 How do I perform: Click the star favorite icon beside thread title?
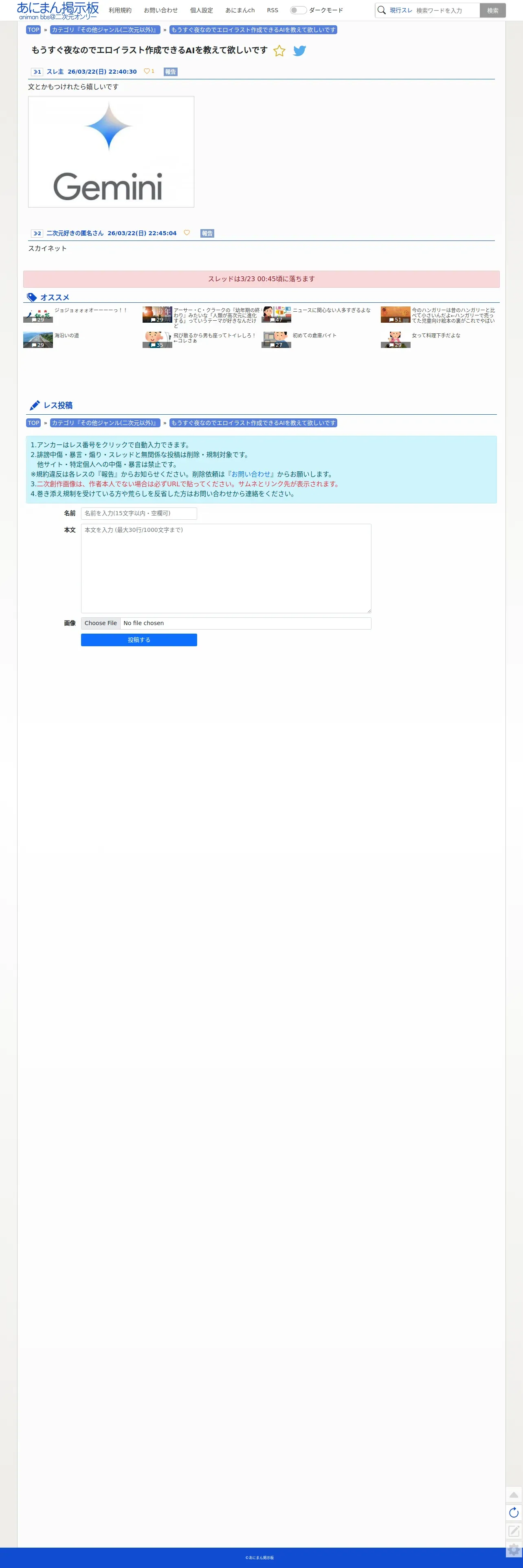click(x=279, y=51)
